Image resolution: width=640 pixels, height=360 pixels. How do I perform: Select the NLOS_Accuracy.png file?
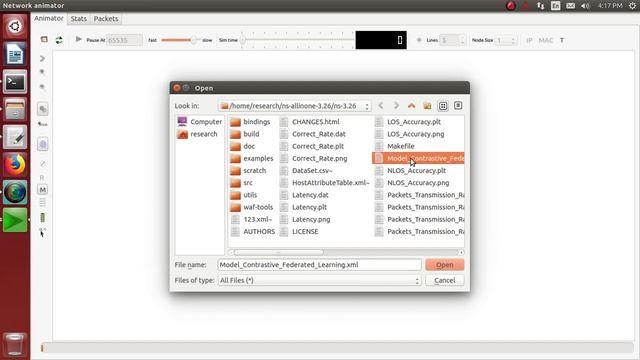pyautogui.click(x=412, y=183)
